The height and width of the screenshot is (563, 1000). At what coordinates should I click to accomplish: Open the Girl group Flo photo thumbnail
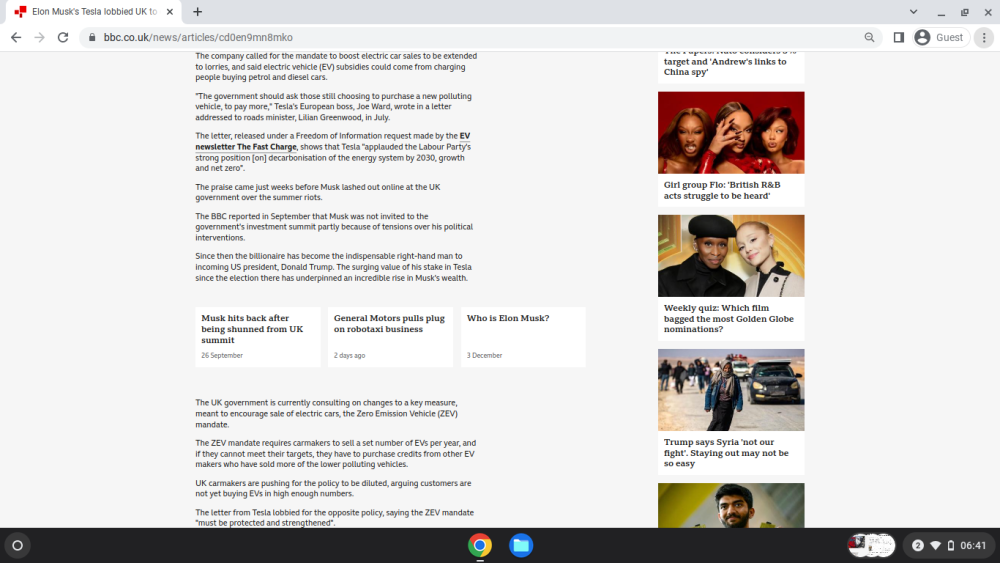(x=731, y=133)
